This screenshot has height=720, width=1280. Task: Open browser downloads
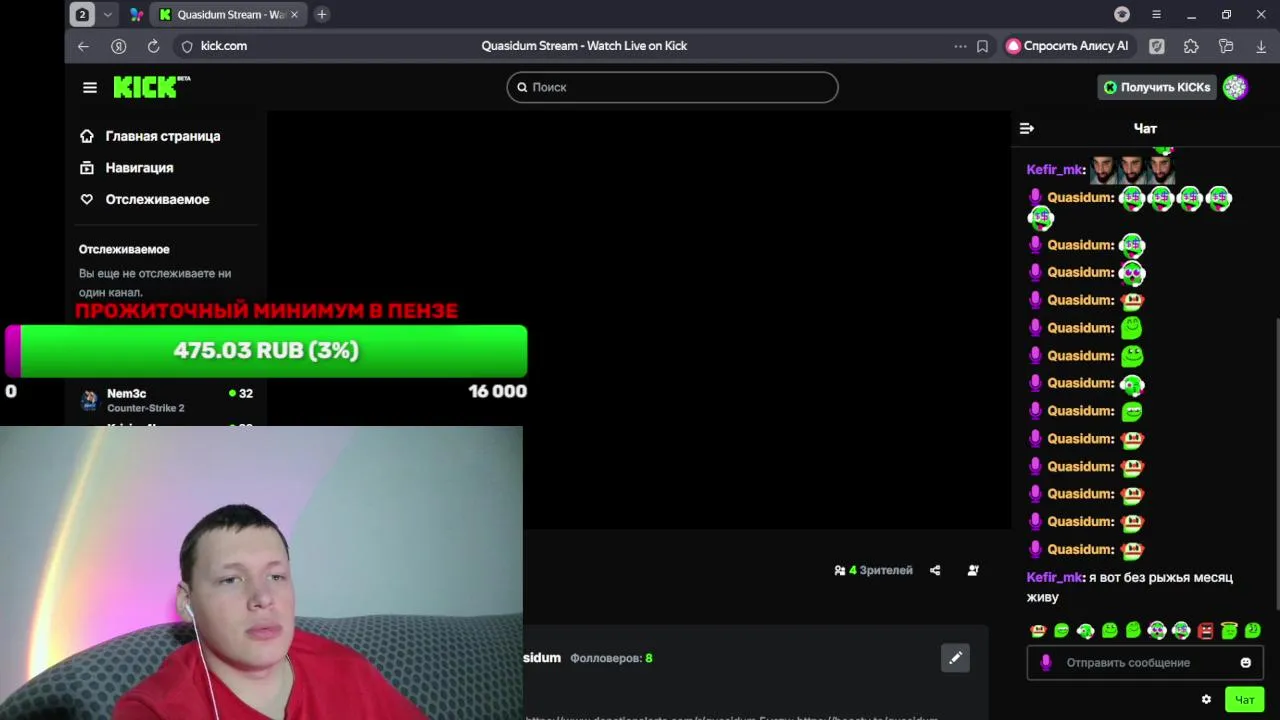pos(1261,46)
